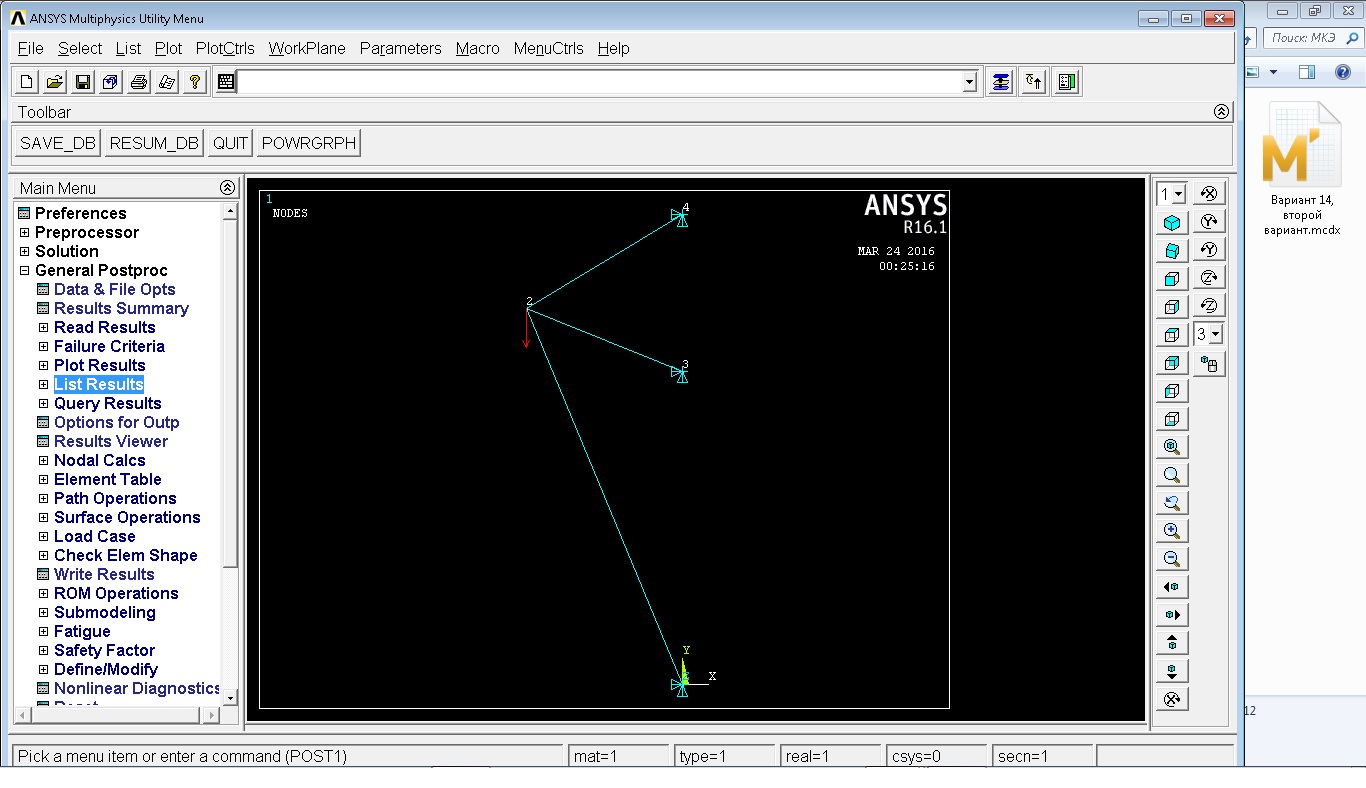
Task: Expand the Plot Results branch
Action: [42, 365]
